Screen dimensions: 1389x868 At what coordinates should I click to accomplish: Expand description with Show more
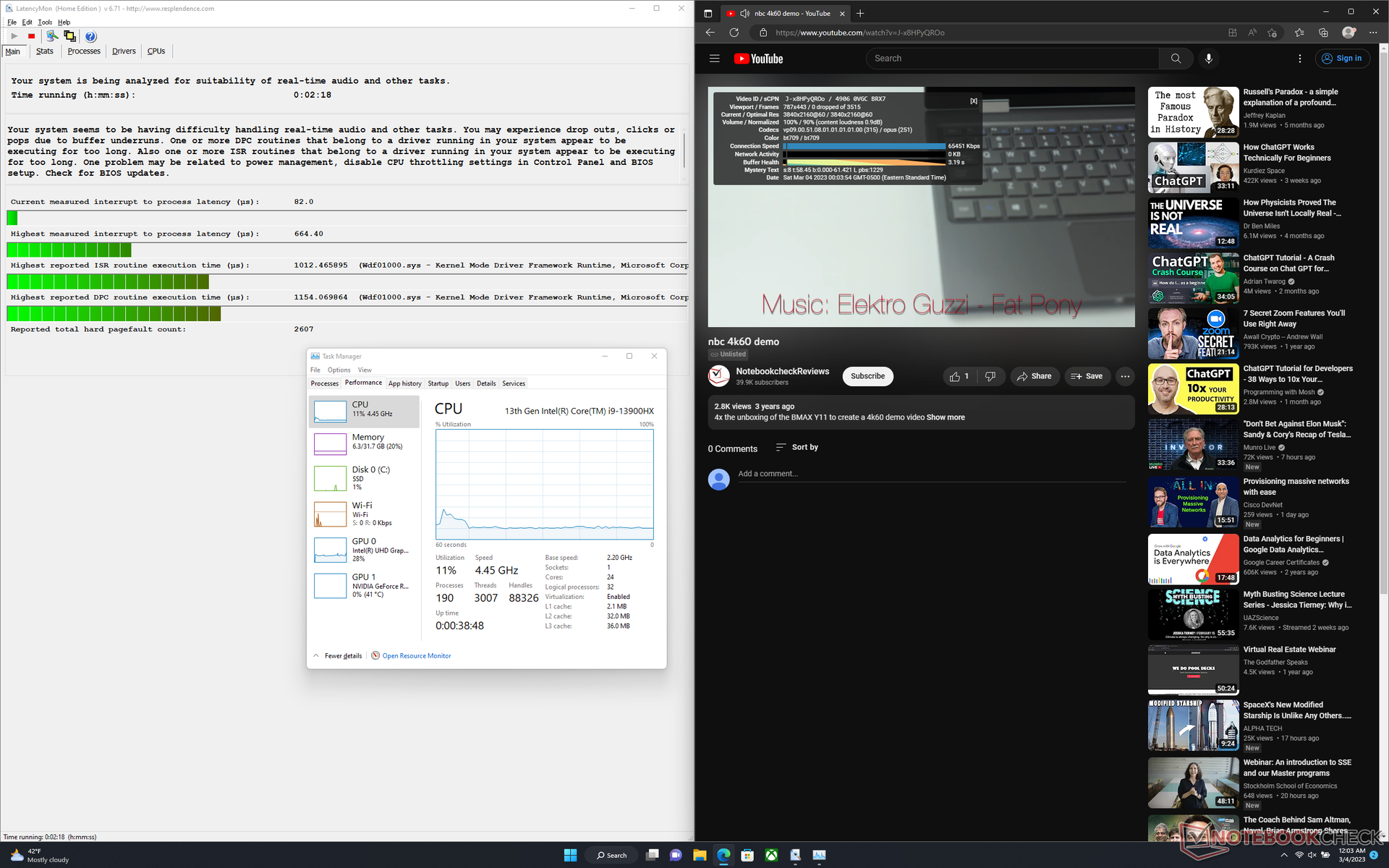(946, 417)
